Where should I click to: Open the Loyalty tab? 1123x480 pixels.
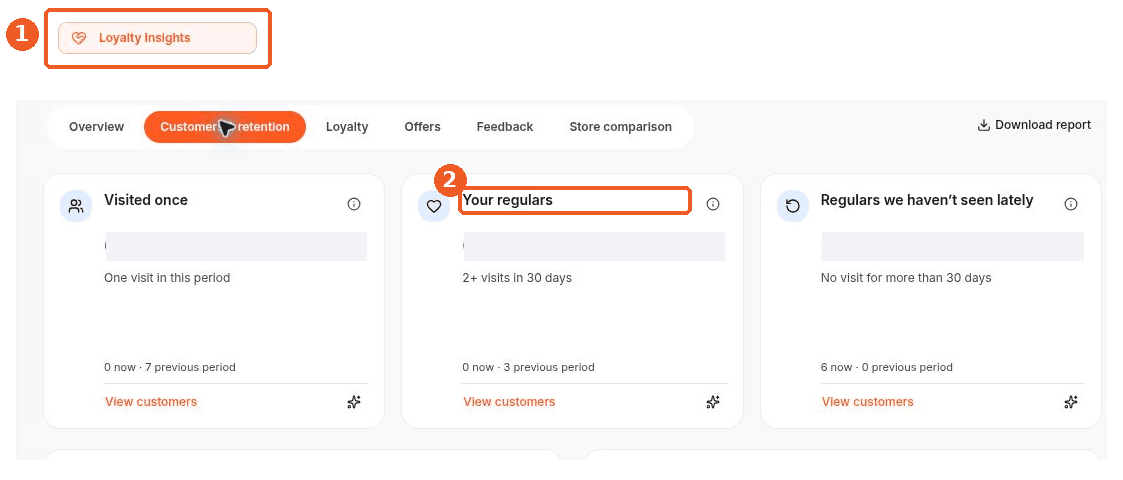coord(347,127)
